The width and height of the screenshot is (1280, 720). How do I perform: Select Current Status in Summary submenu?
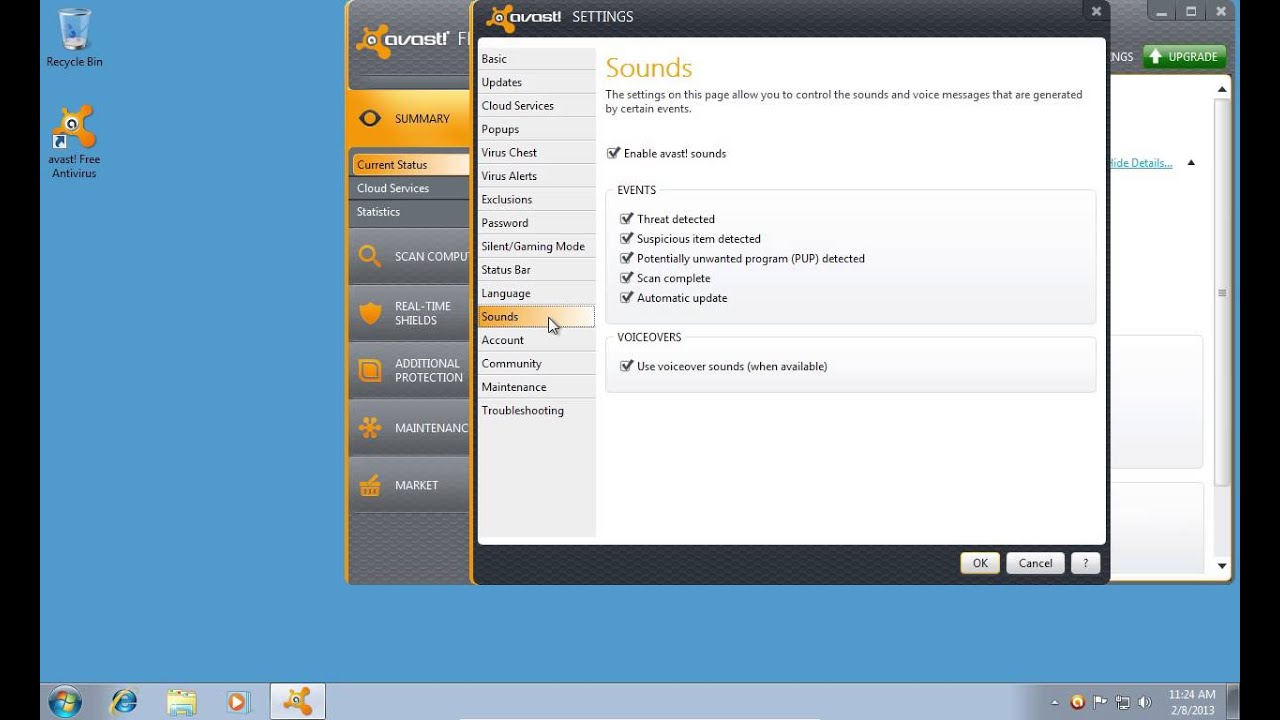(410, 165)
